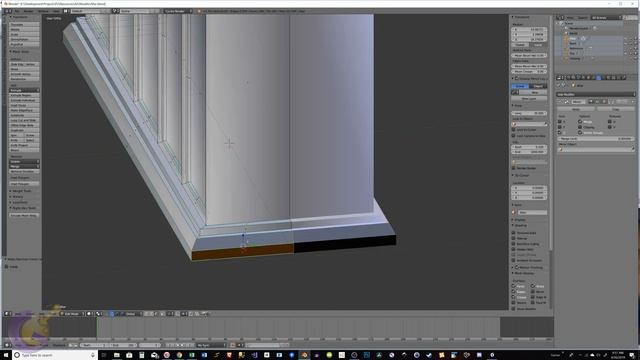Image resolution: width=640 pixels, height=360 pixels.
Task: Click the modifier Copy button
Action: [616, 109]
